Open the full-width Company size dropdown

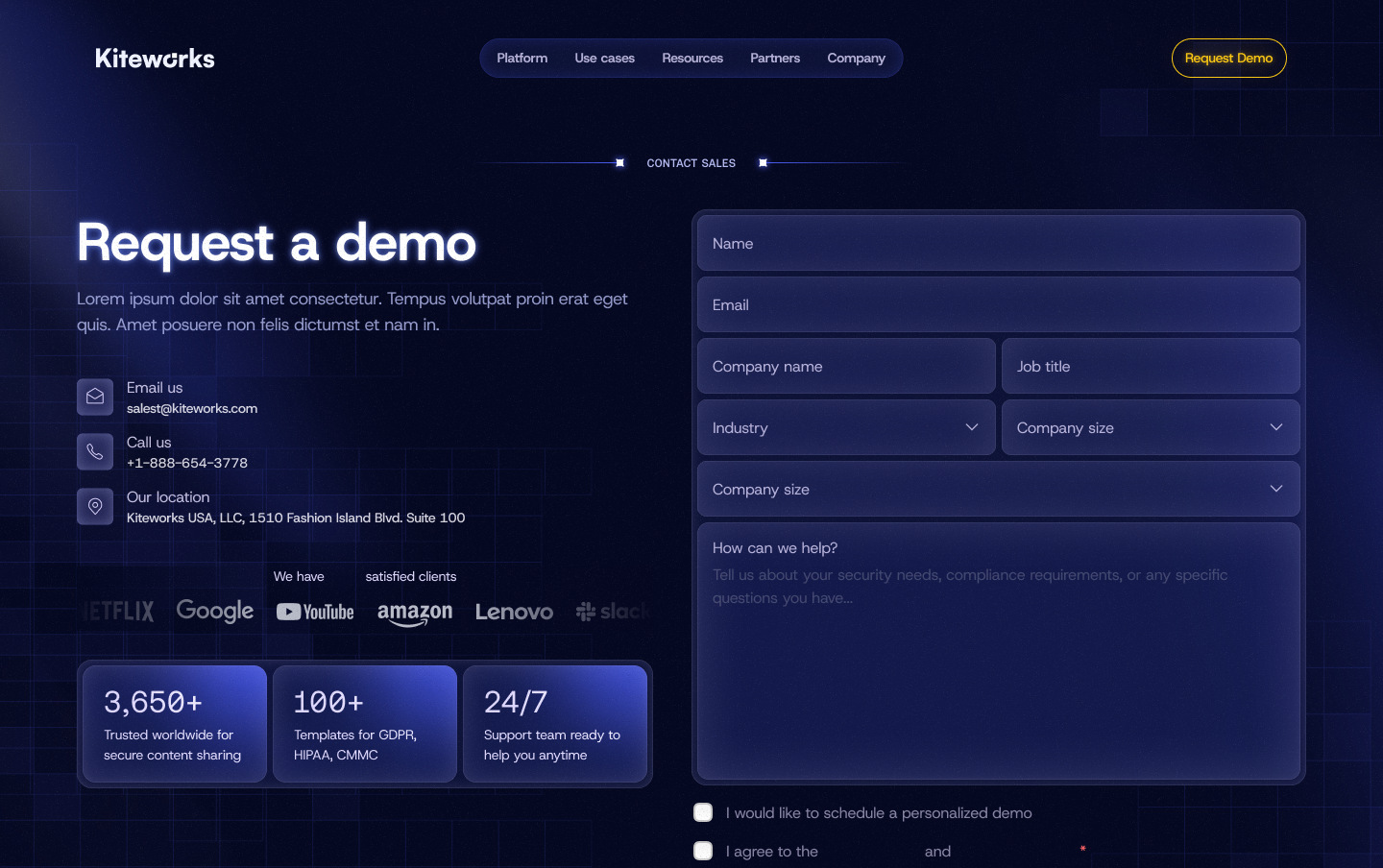pyautogui.click(x=998, y=490)
